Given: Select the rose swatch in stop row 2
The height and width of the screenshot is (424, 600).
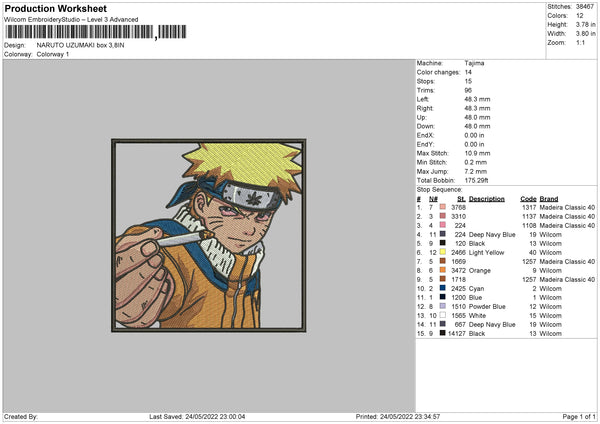Looking at the screenshot, I should [x=443, y=216].
